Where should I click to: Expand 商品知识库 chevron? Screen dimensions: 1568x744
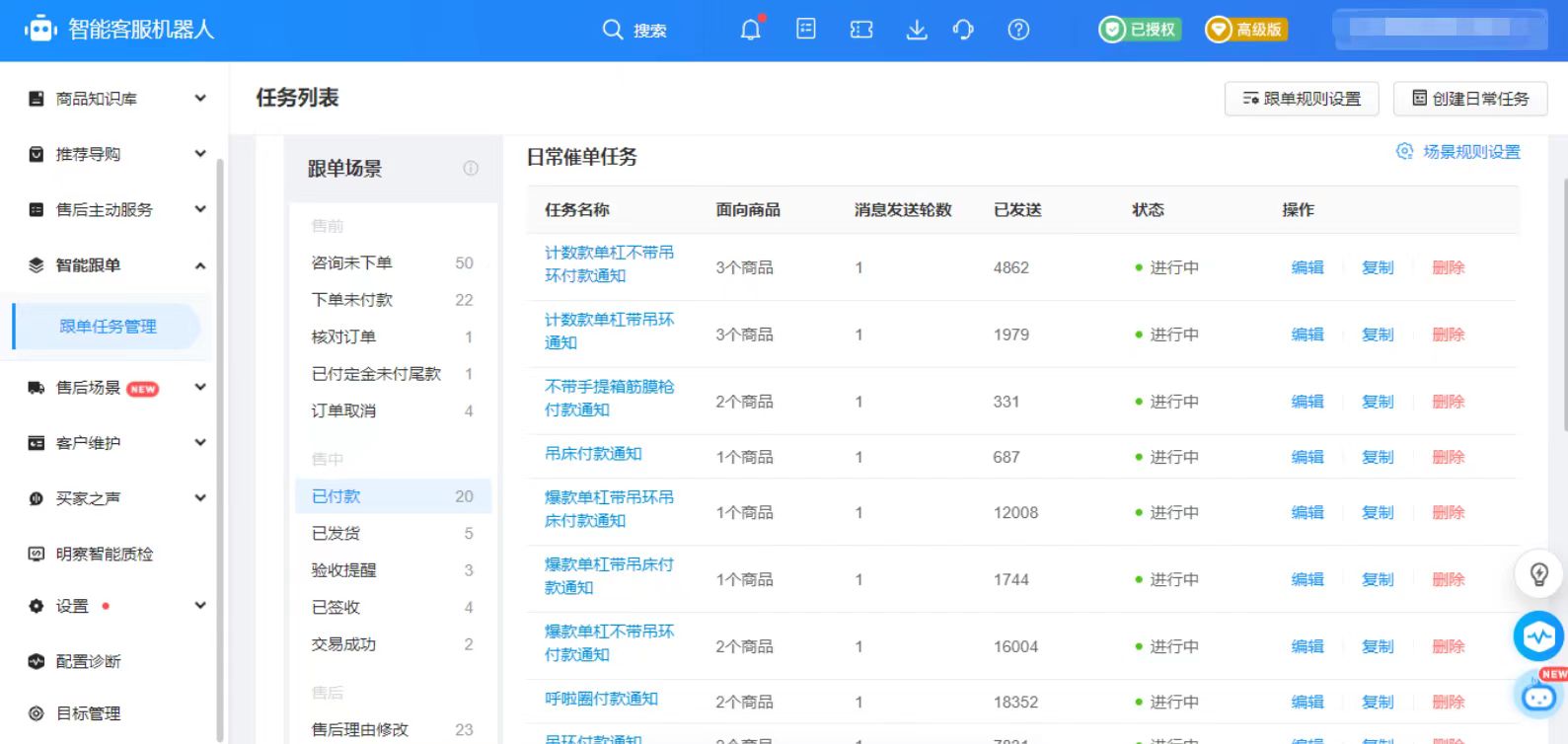[x=200, y=99]
